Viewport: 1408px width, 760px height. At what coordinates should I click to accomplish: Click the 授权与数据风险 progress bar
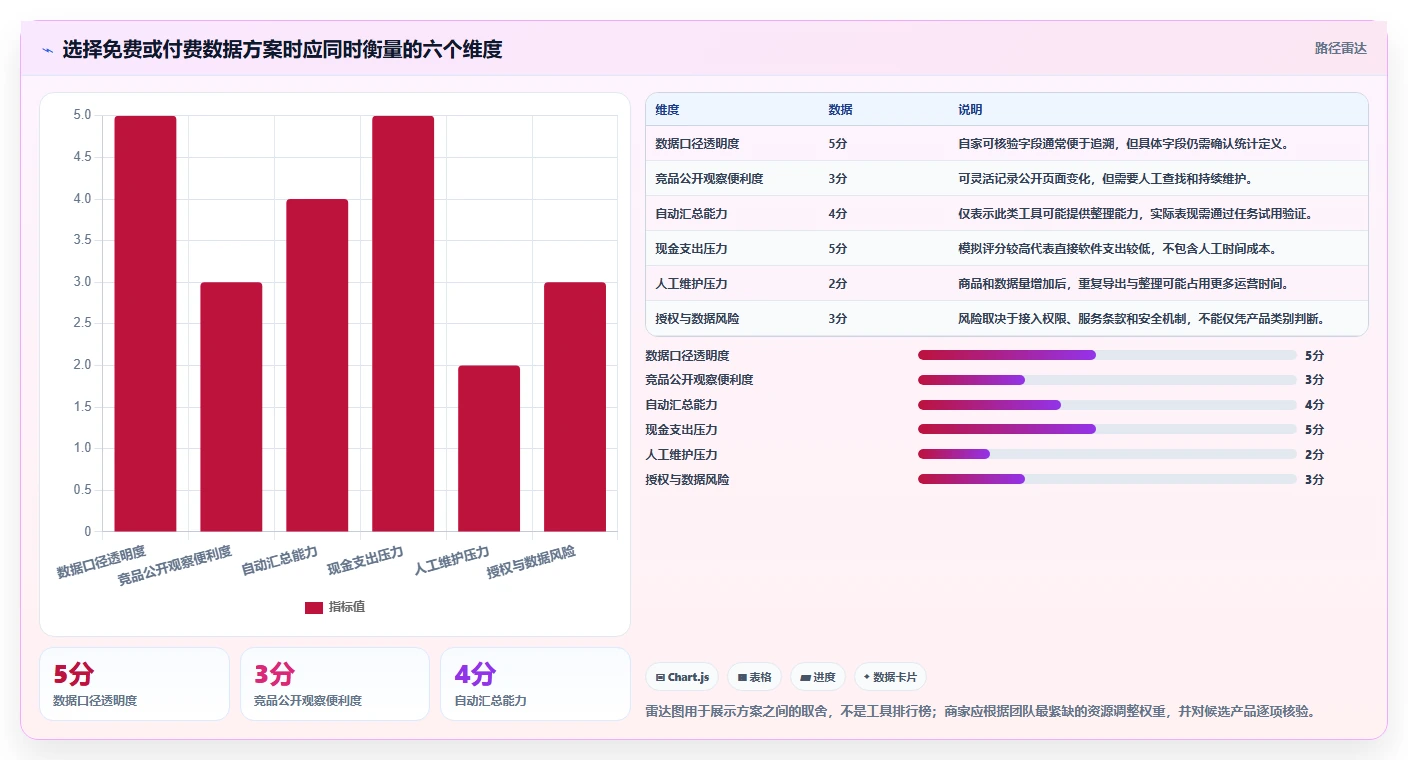(1107, 479)
